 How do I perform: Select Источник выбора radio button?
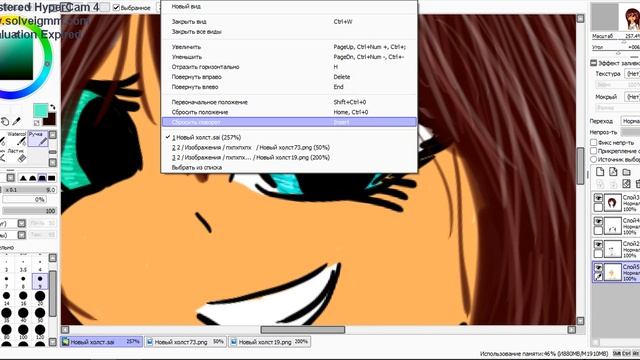point(593,160)
